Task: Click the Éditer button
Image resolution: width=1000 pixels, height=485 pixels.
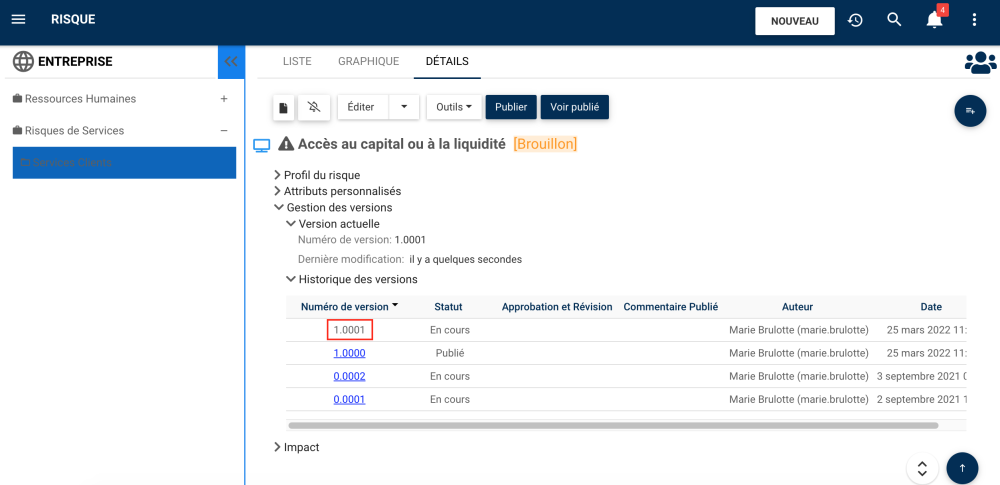Action: coord(360,107)
